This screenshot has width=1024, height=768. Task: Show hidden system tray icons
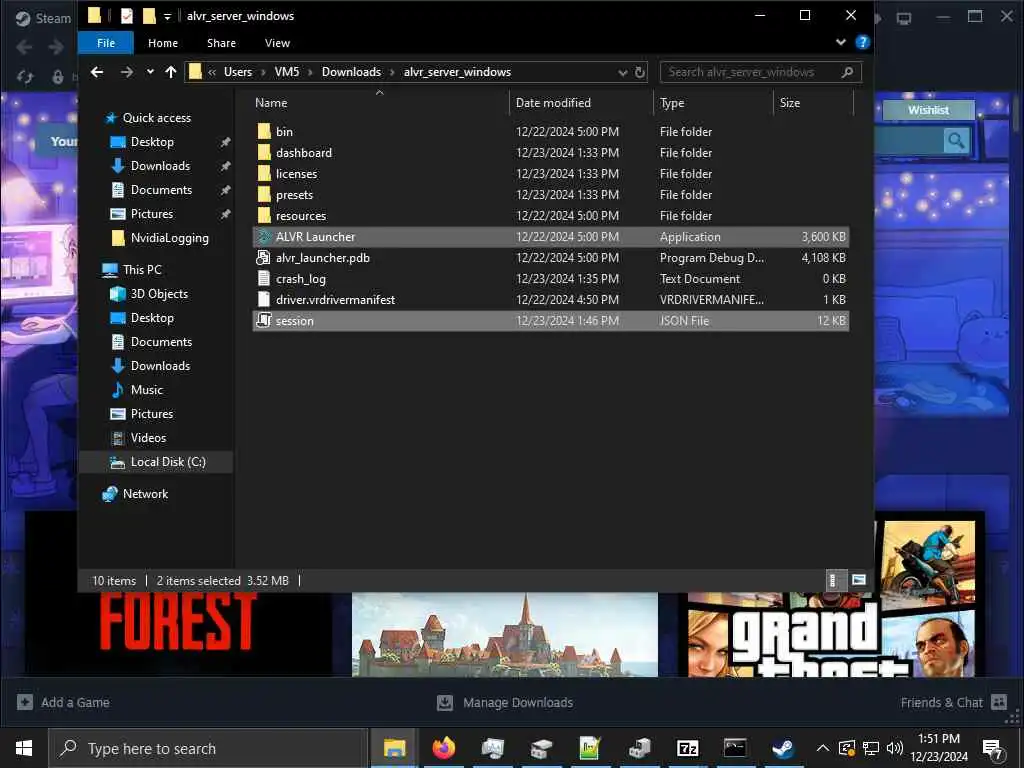[x=823, y=748]
